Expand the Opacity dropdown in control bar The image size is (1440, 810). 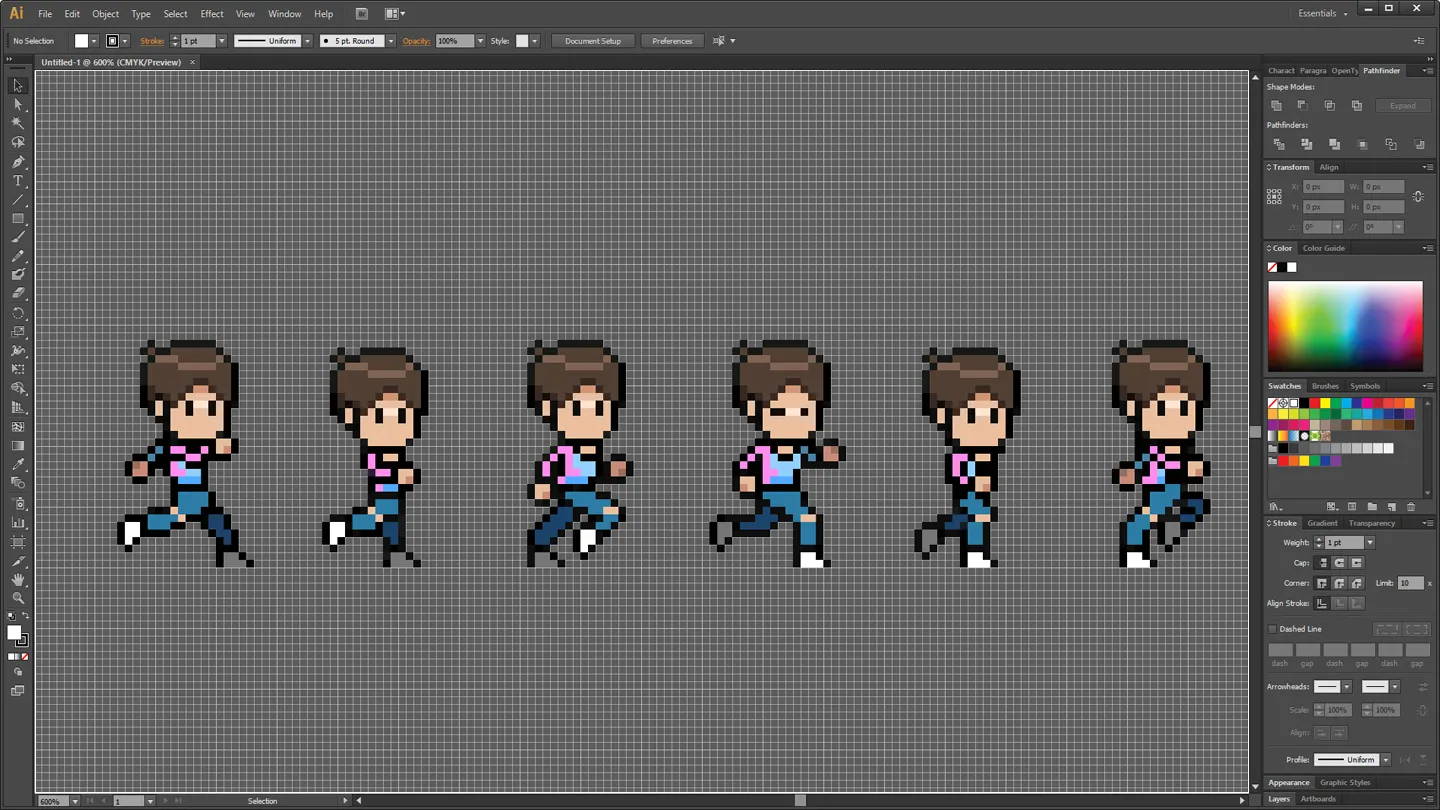(x=480, y=41)
